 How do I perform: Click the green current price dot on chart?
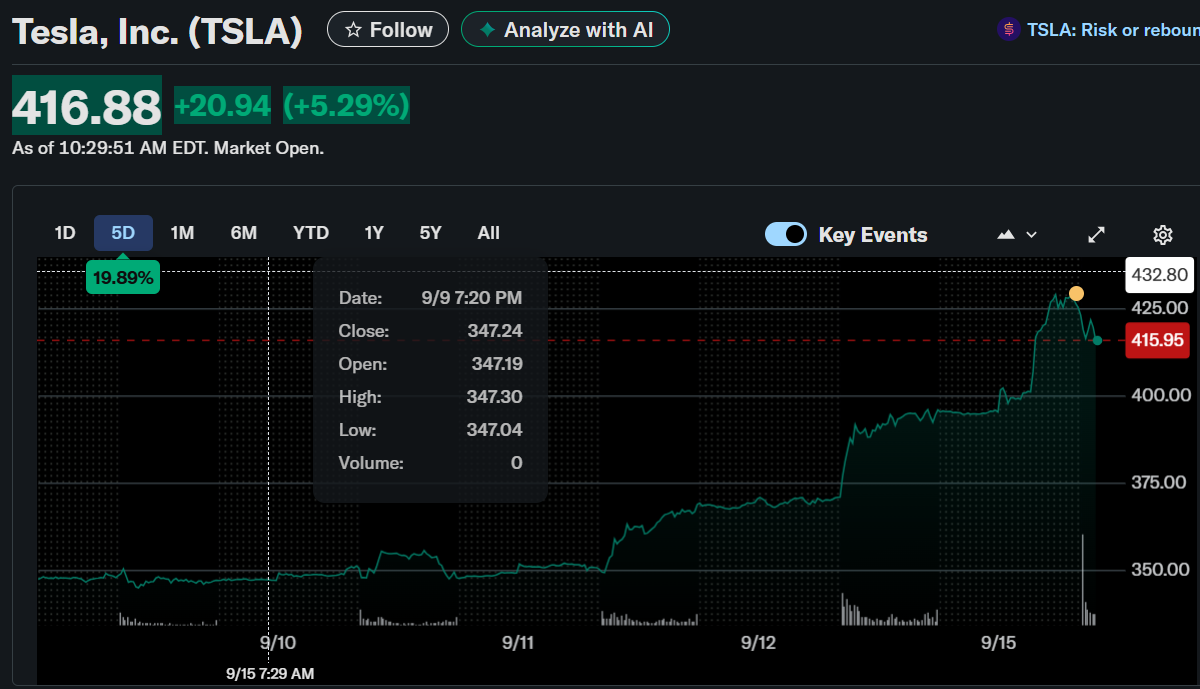coord(1097,341)
